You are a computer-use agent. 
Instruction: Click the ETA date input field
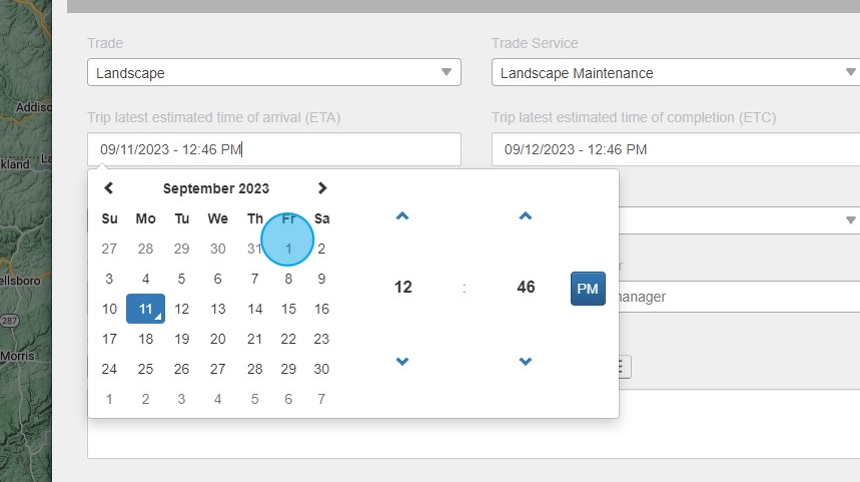pyautogui.click(x=273, y=150)
